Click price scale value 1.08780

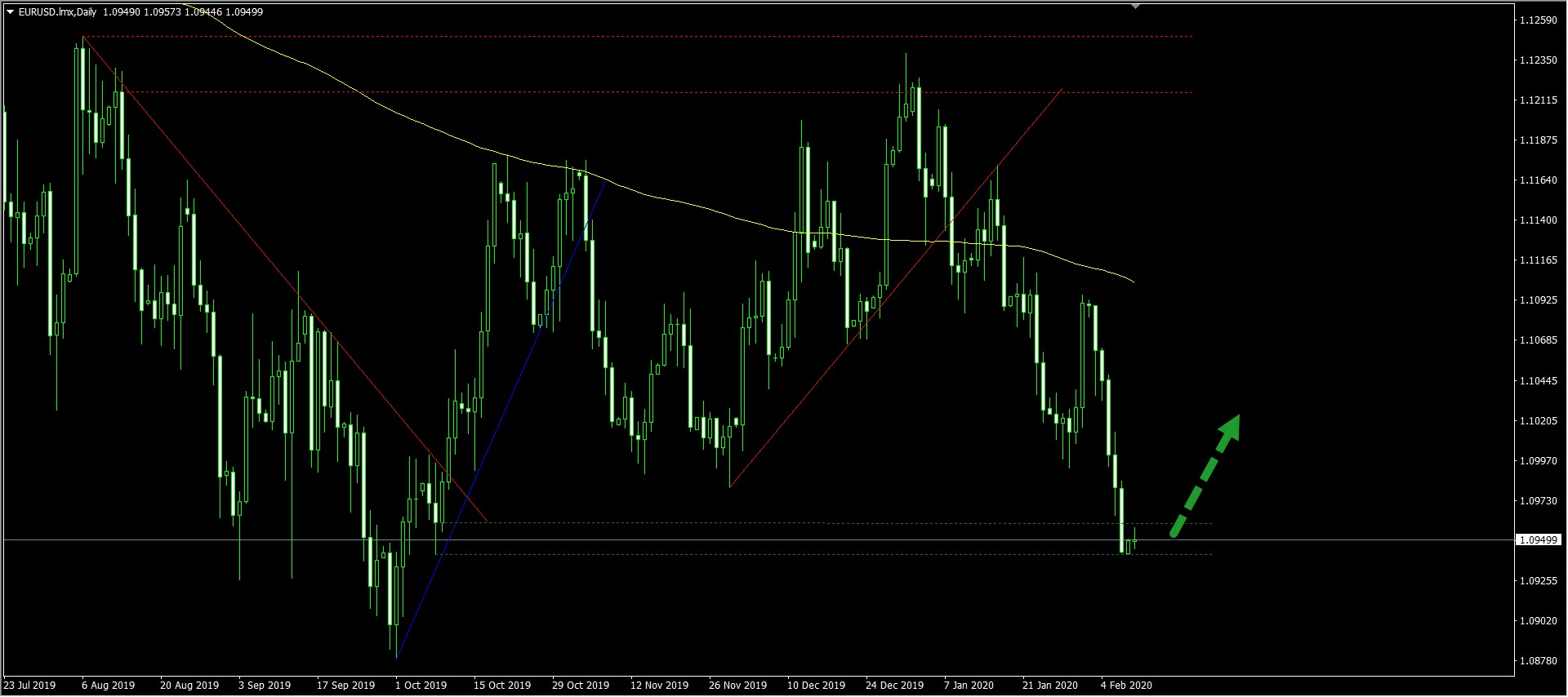click(x=1539, y=661)
